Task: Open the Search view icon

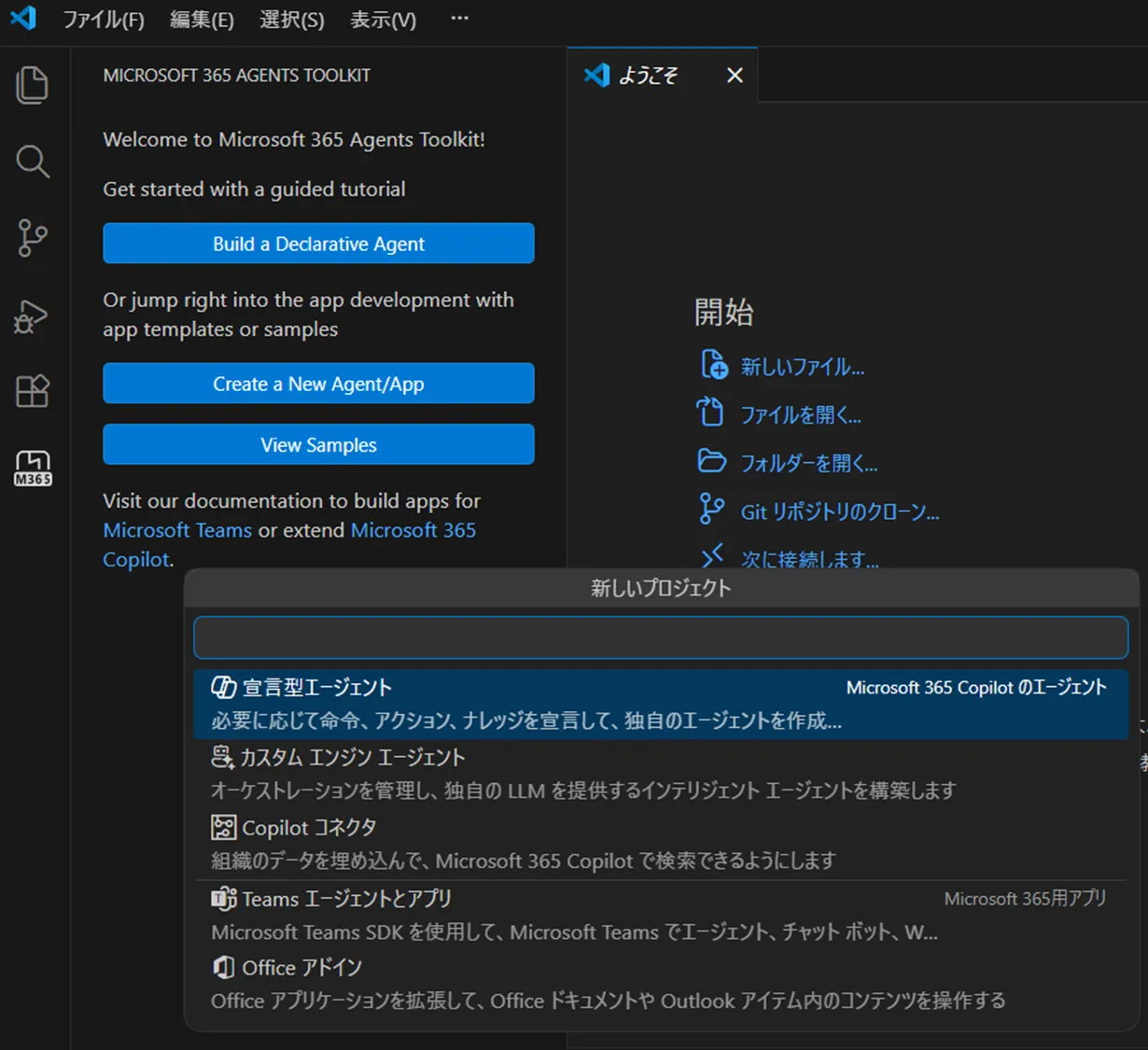Action: (x=33, y=161)
